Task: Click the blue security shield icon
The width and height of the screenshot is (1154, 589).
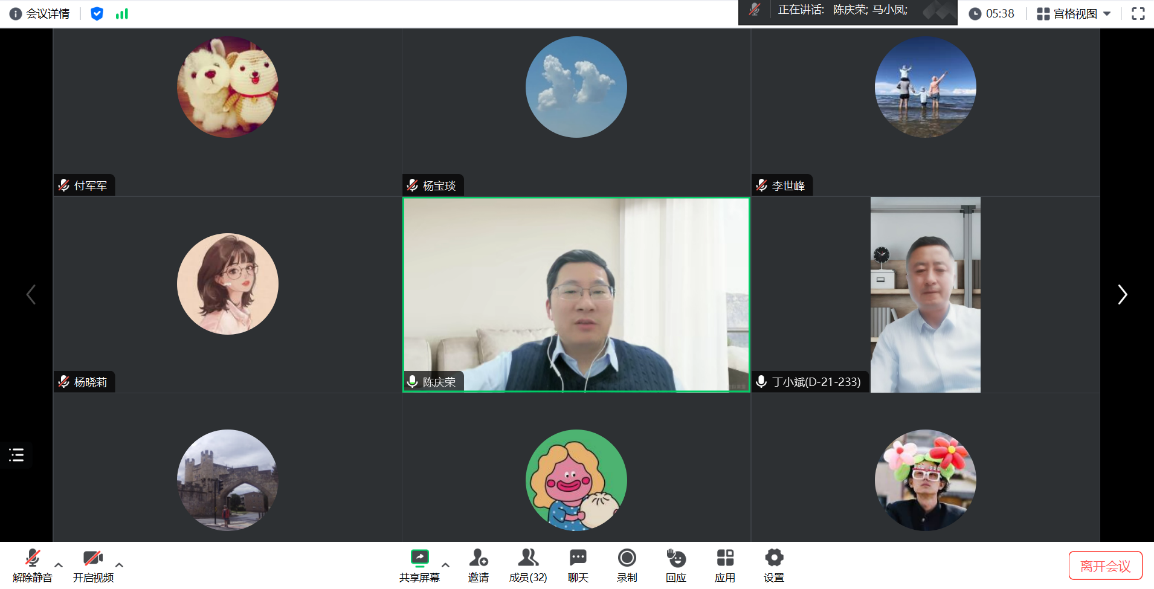Action: pos(97,14)
